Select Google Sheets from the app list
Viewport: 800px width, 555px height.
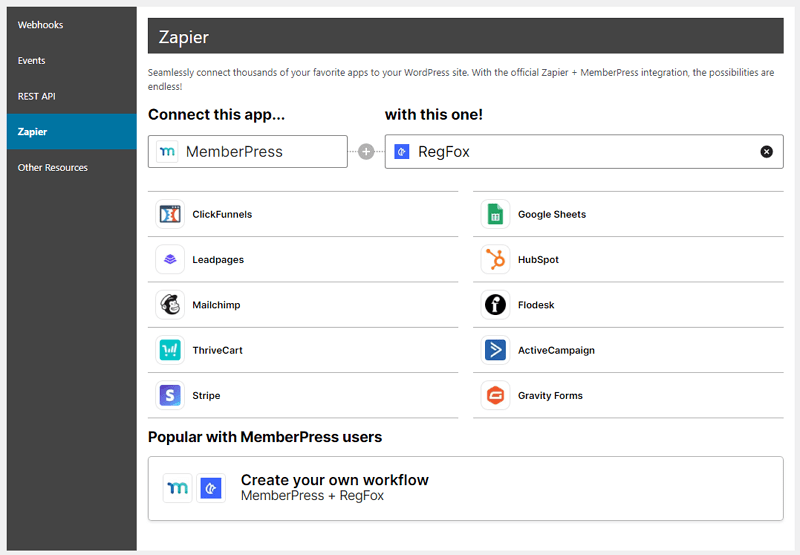628,214
